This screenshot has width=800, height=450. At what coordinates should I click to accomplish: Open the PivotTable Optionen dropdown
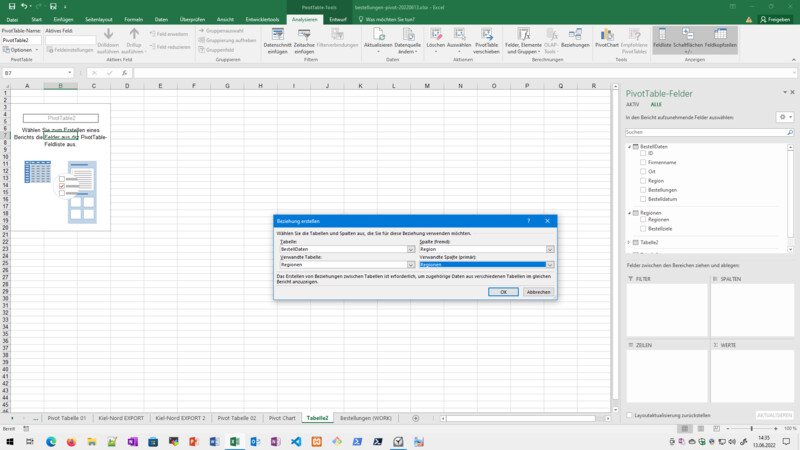20,50
